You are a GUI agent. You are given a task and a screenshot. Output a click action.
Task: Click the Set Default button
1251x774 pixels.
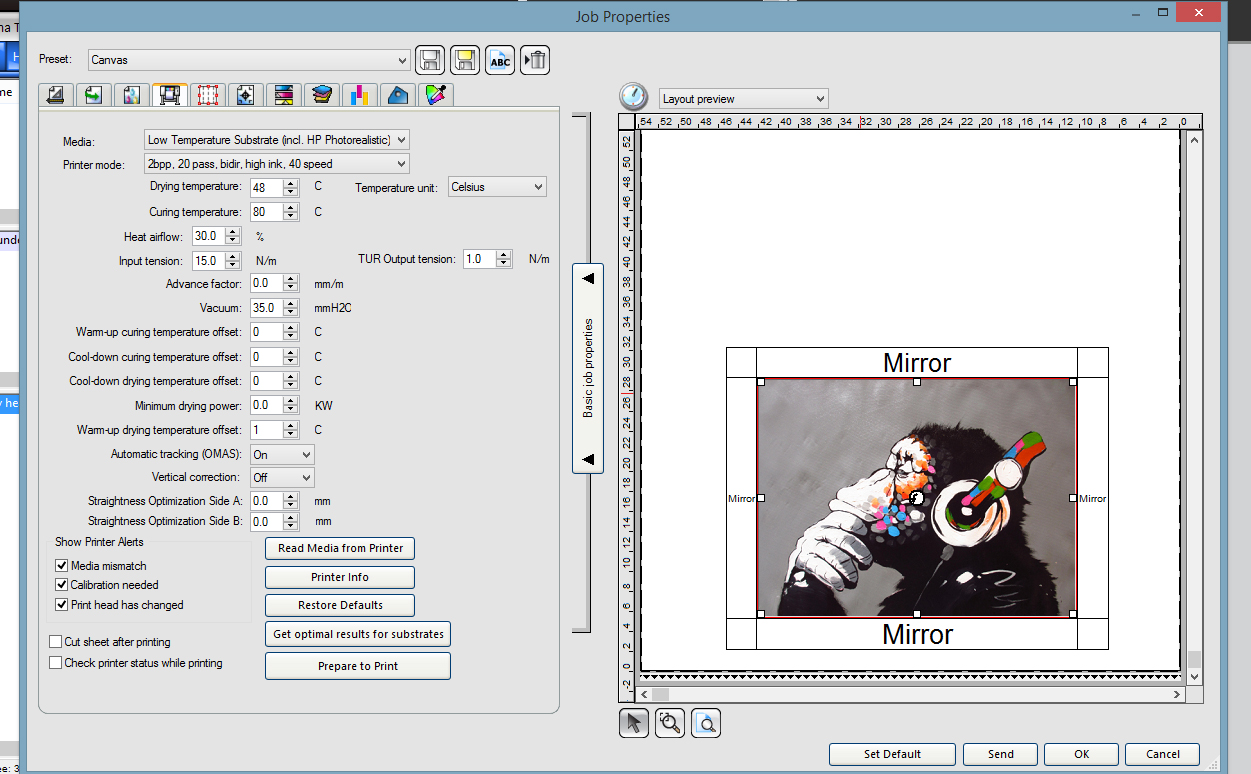tap(892, 754)
